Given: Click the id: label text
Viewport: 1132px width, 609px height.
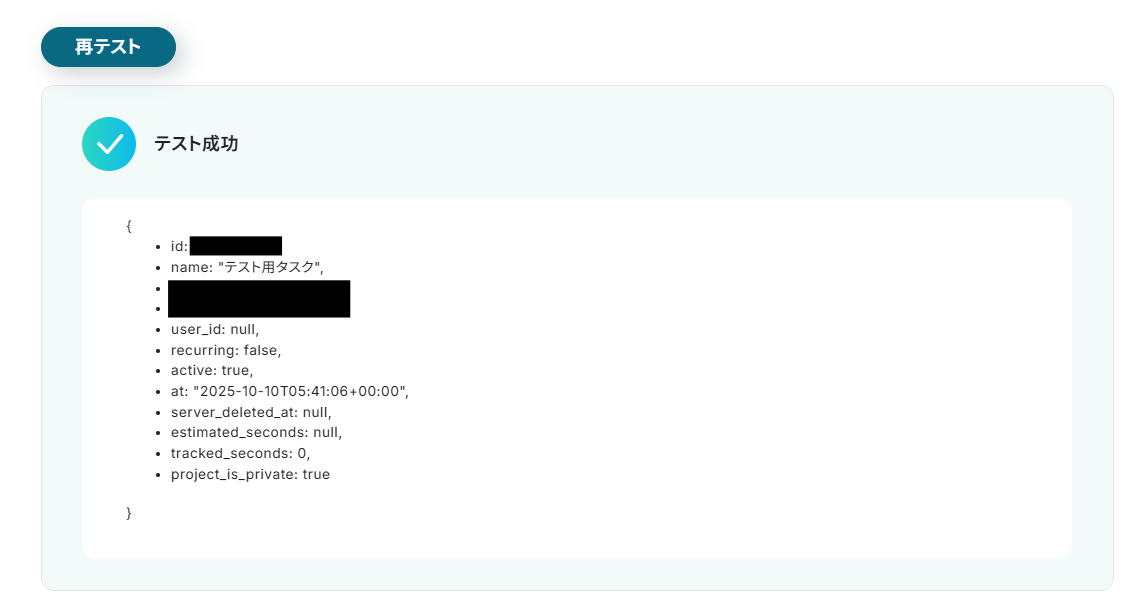Looking at the screenshot, I should 179,246.
